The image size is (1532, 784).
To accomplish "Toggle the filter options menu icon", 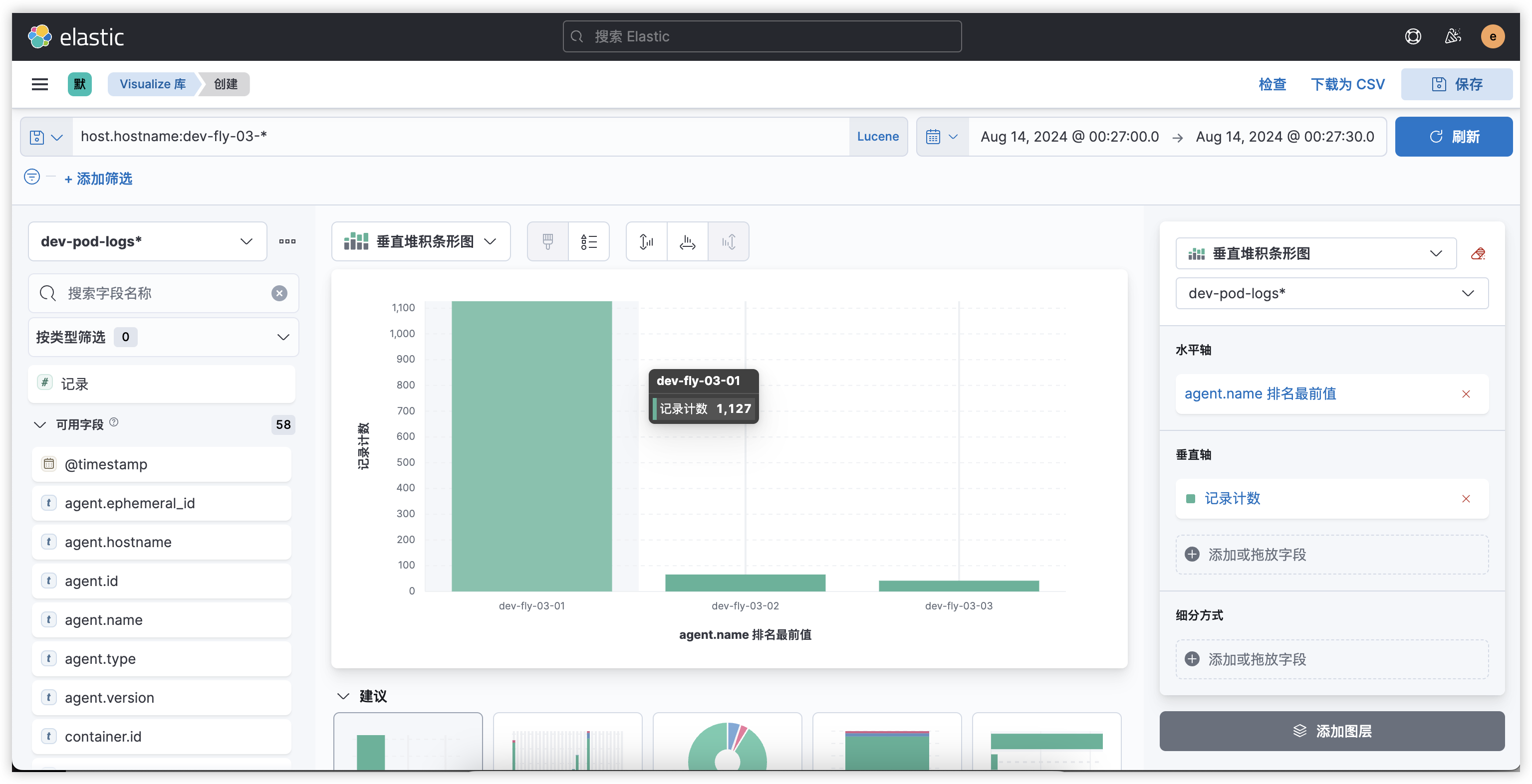I will pos(32,177).
